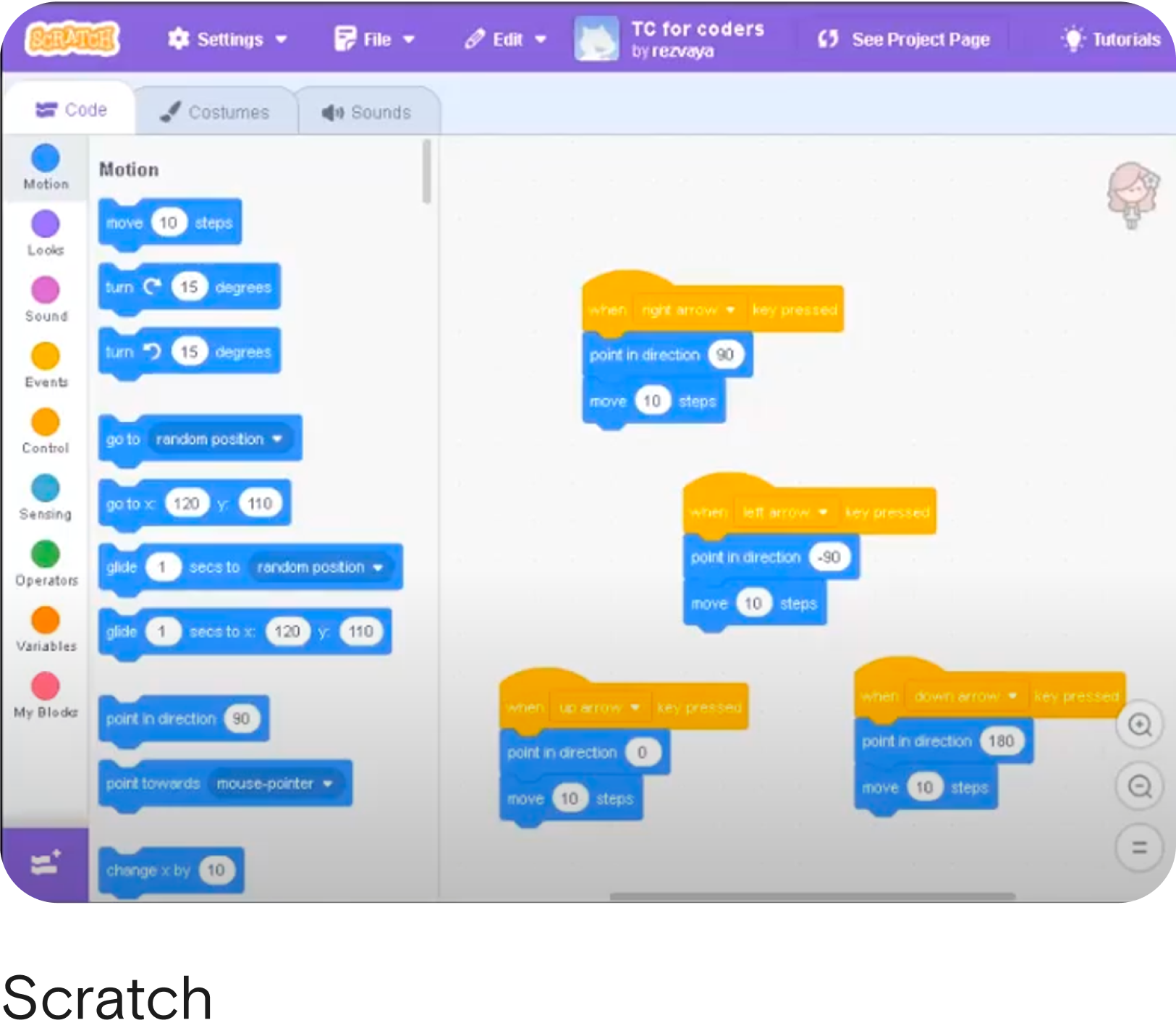Image resolution: width=1176 pixels, height=1036 pixels.
Task: Click seconds value in 'glide secs to x' block
Action: coord(162,631)
